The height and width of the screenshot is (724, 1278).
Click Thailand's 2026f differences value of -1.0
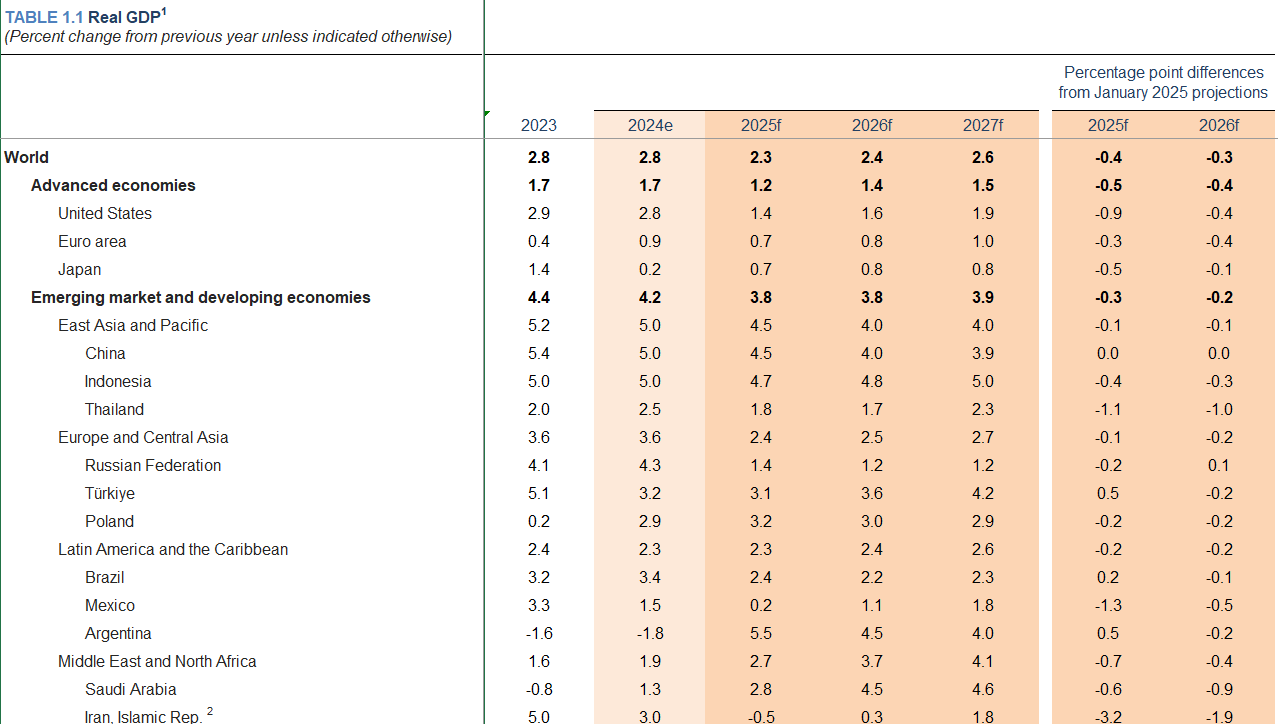(1218, 409)
